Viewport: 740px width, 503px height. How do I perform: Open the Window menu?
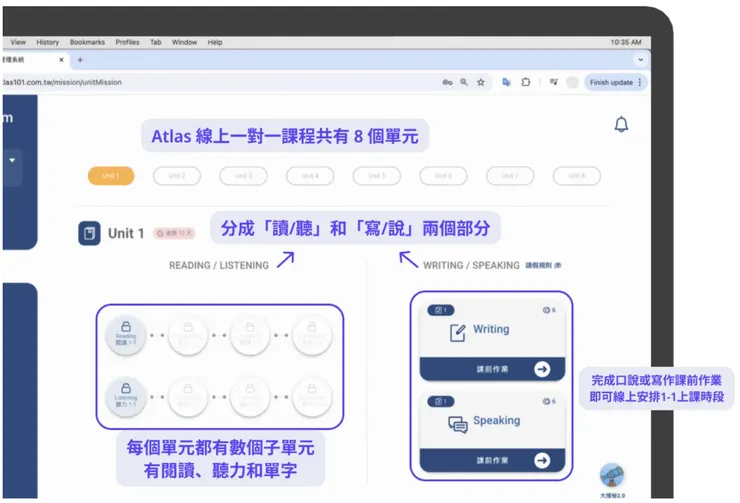[185, 42]
